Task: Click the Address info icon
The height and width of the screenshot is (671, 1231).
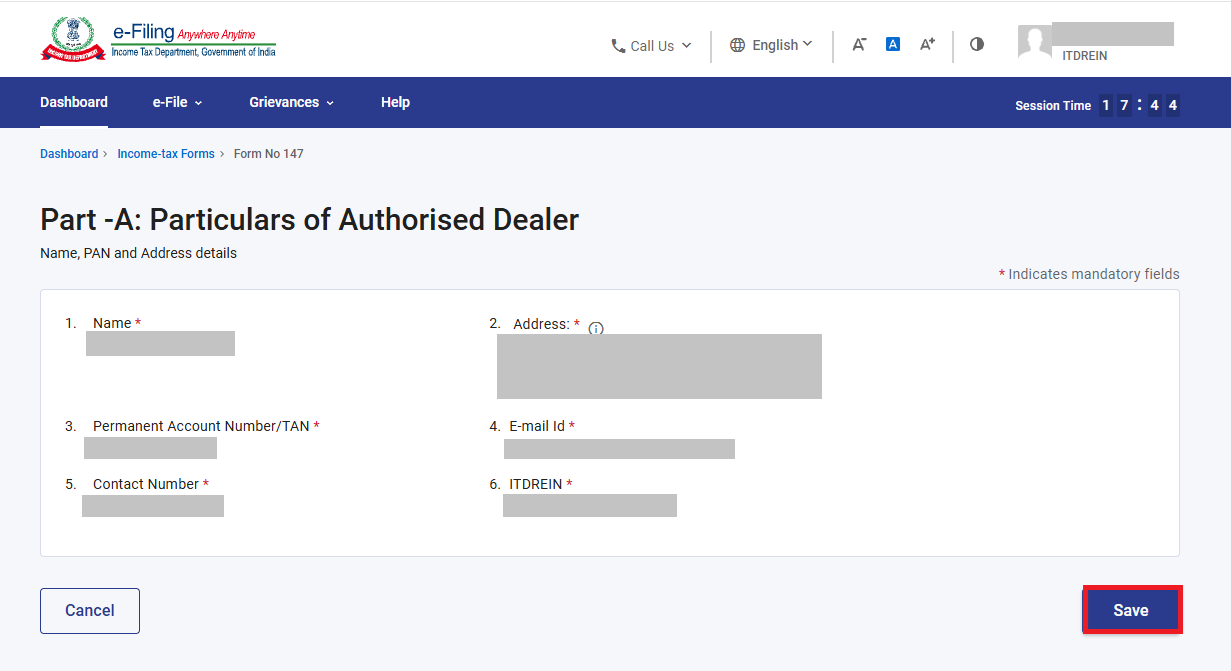Action: coord(596,328)
